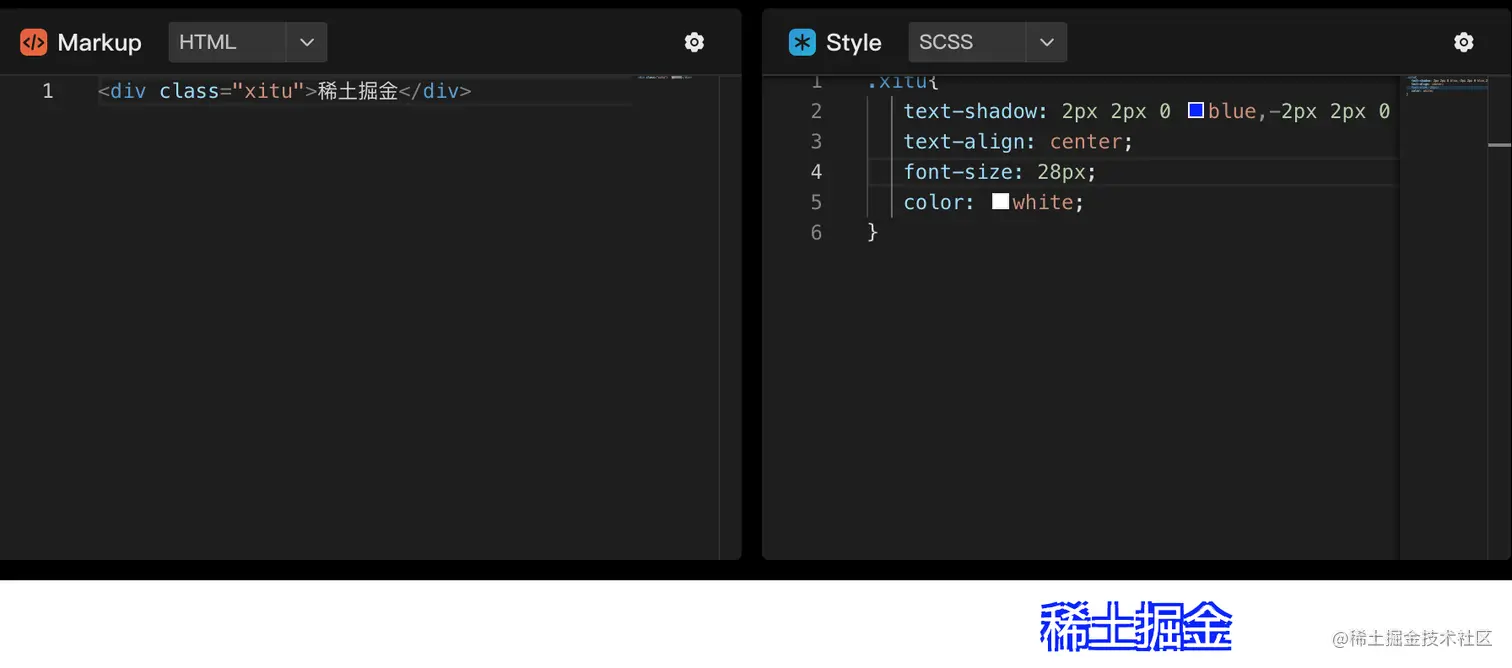Click the color: white line

coord(994,202)
